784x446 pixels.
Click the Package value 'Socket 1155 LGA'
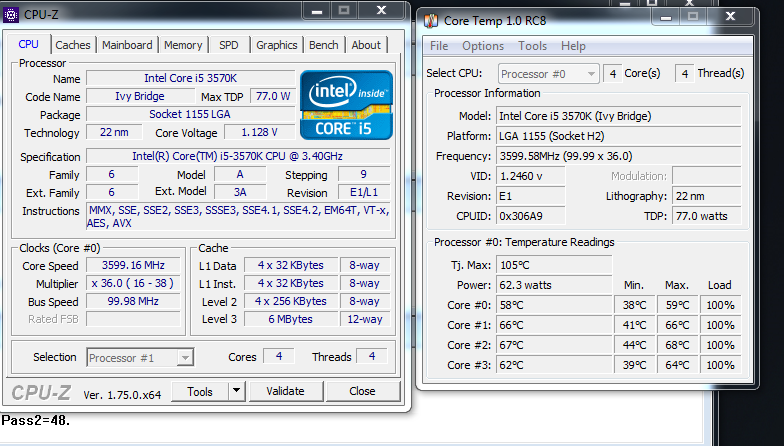[190, 114]
